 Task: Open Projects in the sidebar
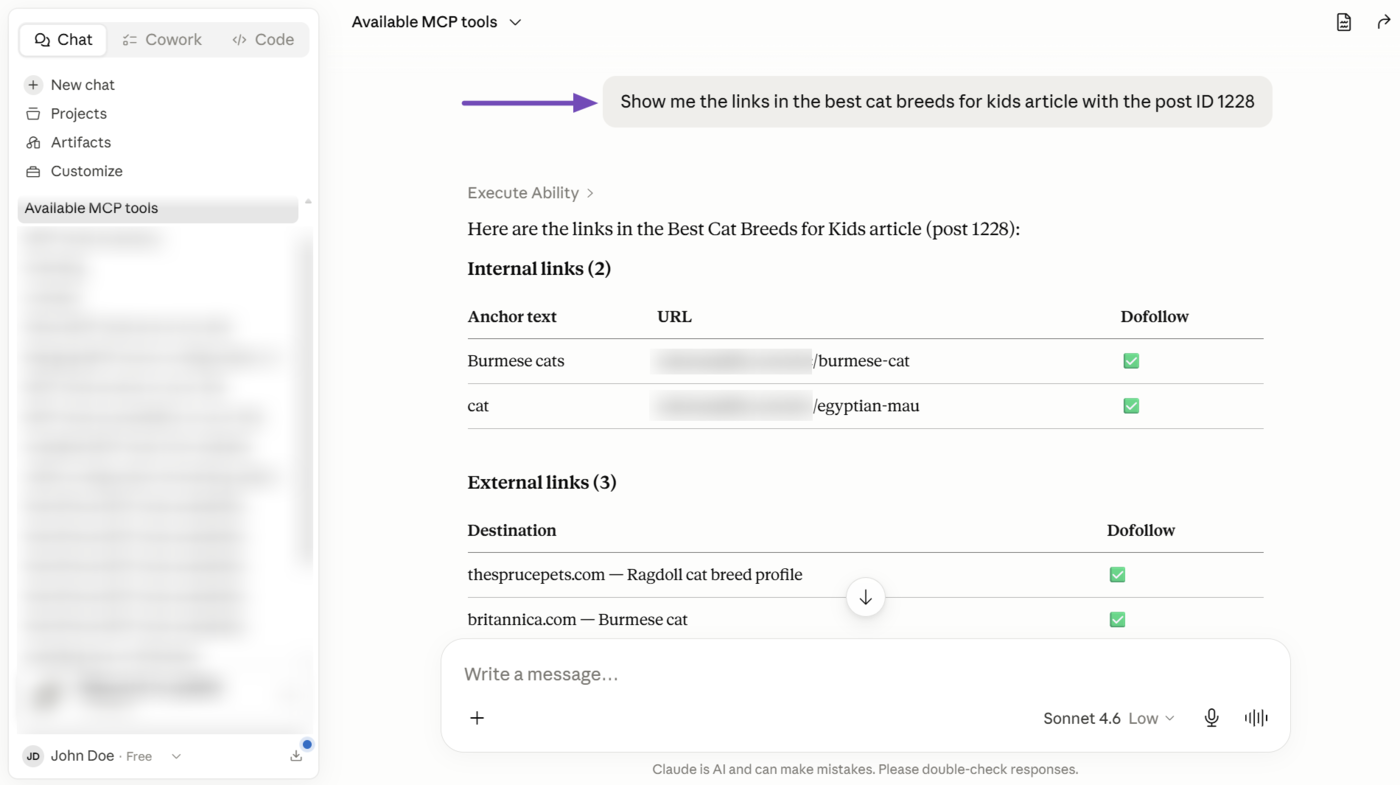pos(66,114)
